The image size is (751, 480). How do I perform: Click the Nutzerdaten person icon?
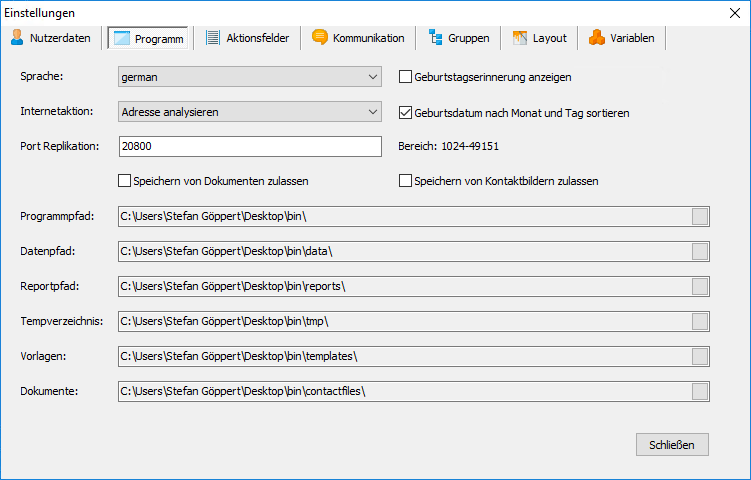click(17, 38)
